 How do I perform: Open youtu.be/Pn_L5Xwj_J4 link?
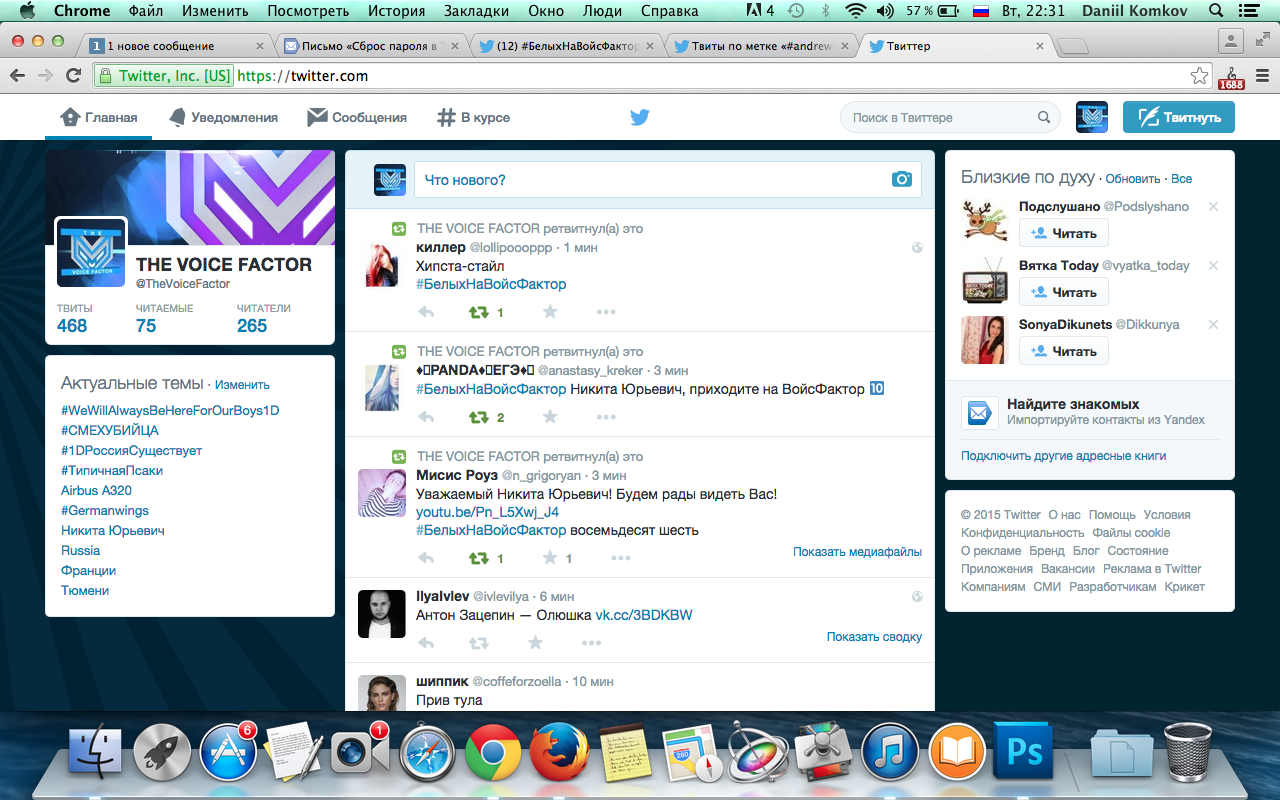pyautogui.click(x=487, y=512)
